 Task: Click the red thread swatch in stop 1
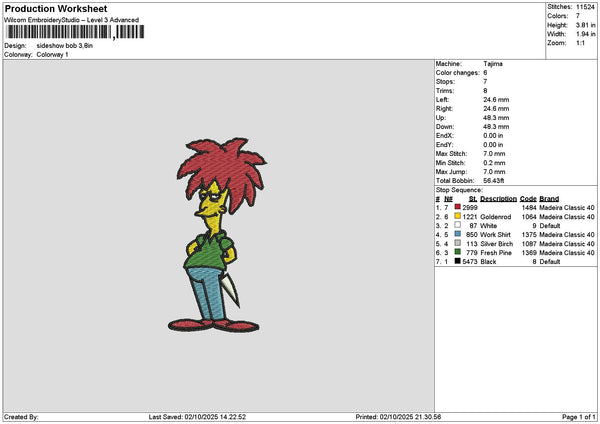point(457,207)
